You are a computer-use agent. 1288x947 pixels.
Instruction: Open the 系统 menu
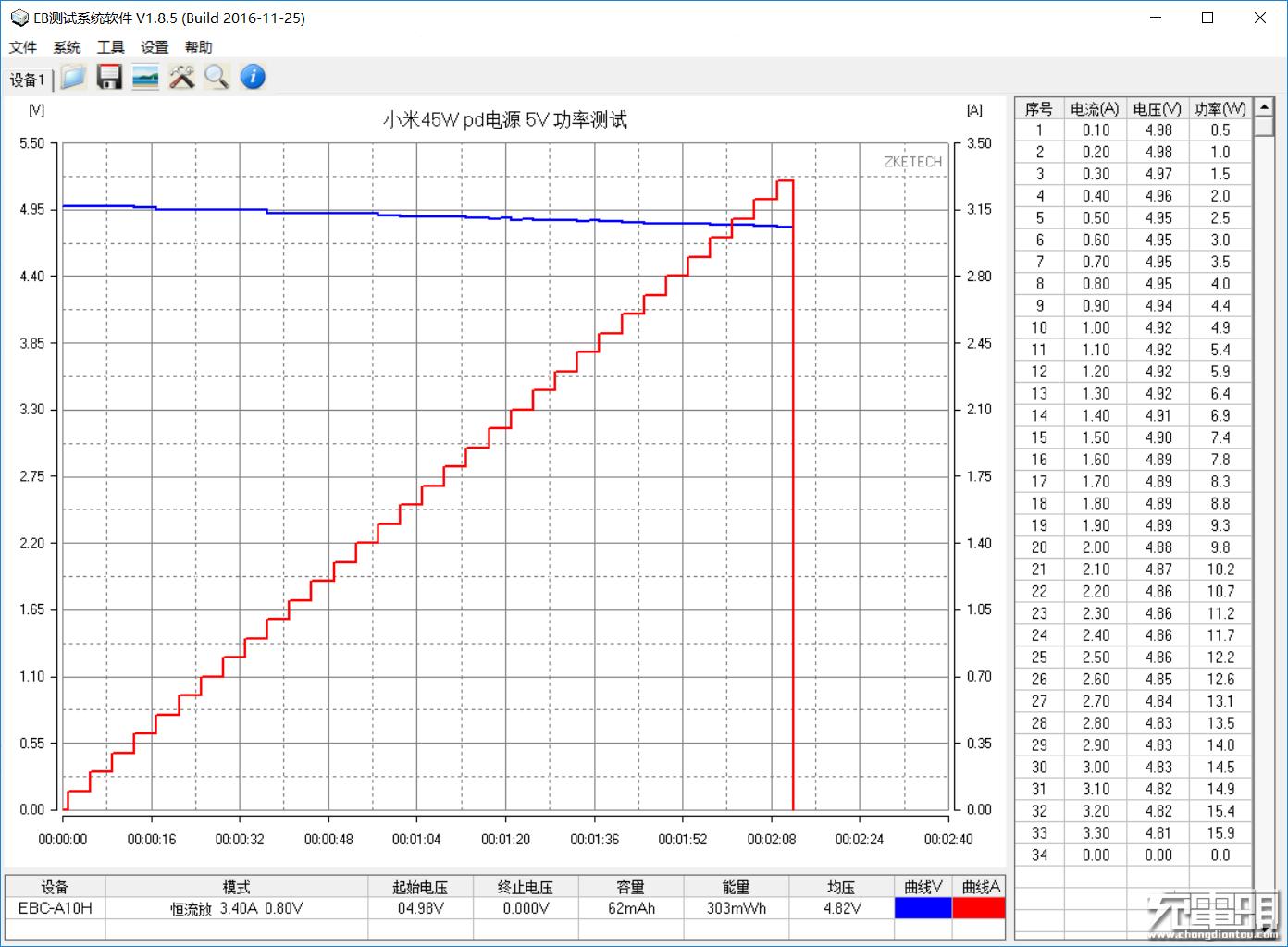point(67,47)
